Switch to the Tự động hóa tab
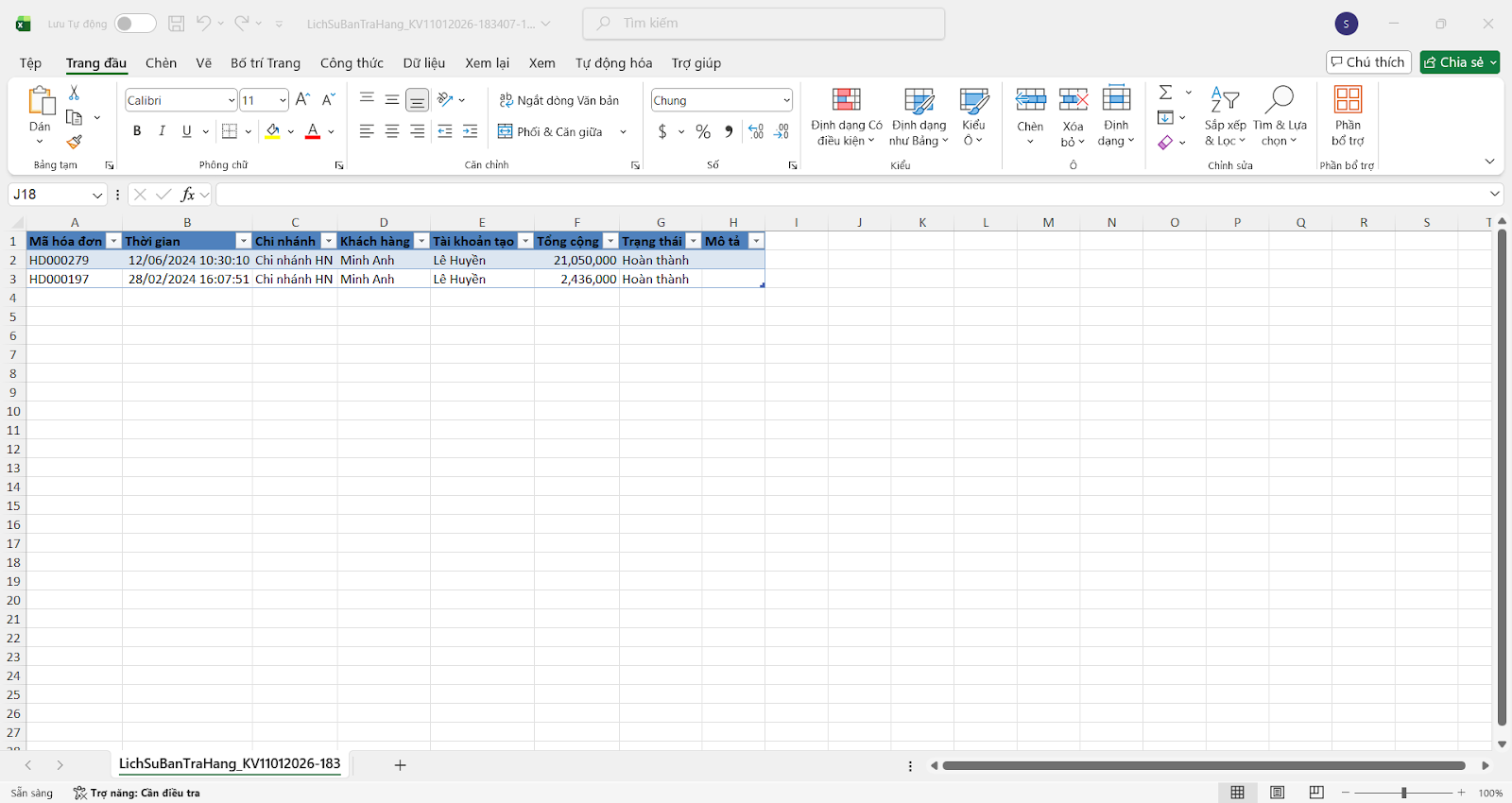Image resolution: width=1512 pixels, height=803 pixels. (x=613, y=63)
